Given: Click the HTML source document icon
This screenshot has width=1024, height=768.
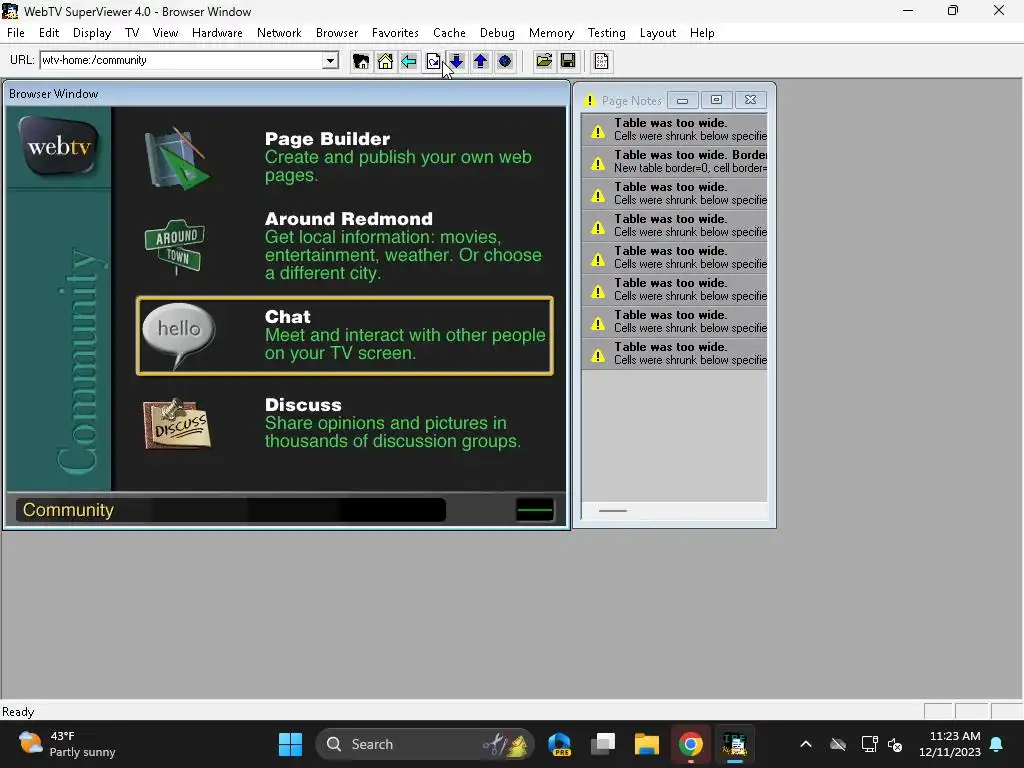Looking at the screenshot, I should point(601,61).
